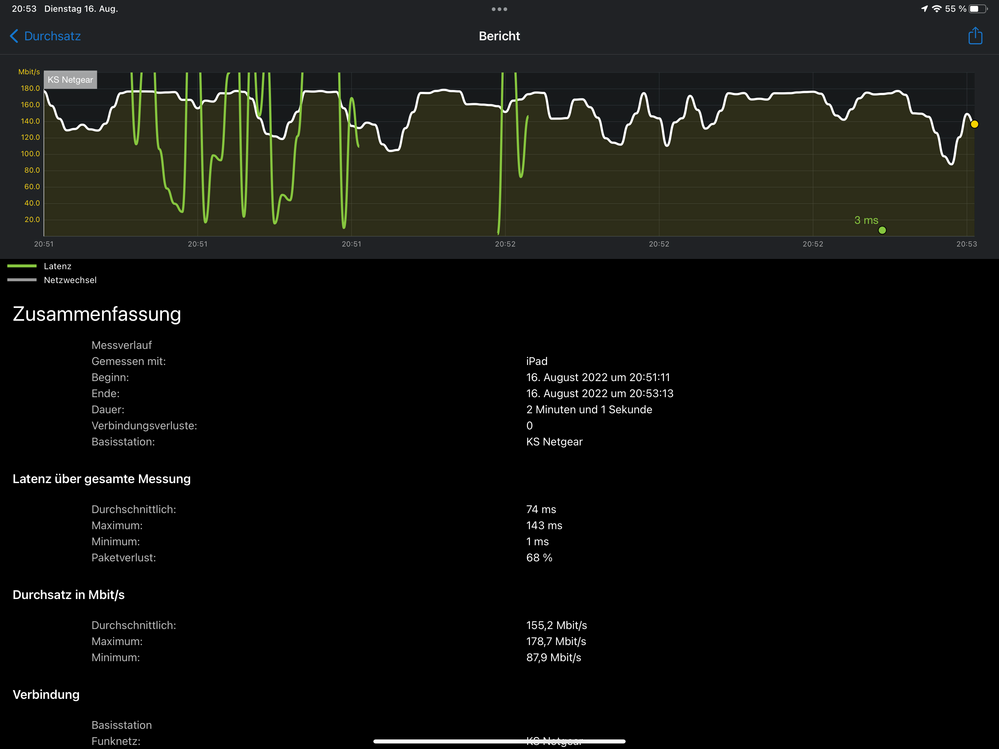Tap the Bericht page title
The width and height of the screenshot is (999, 749).
click(x=499, y=36)
